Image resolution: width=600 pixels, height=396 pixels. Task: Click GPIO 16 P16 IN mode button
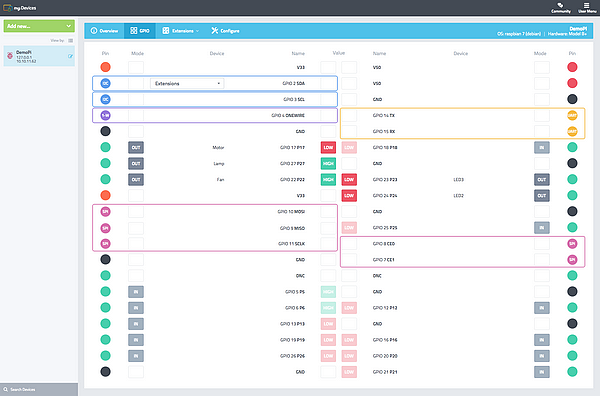click(542, 340)
